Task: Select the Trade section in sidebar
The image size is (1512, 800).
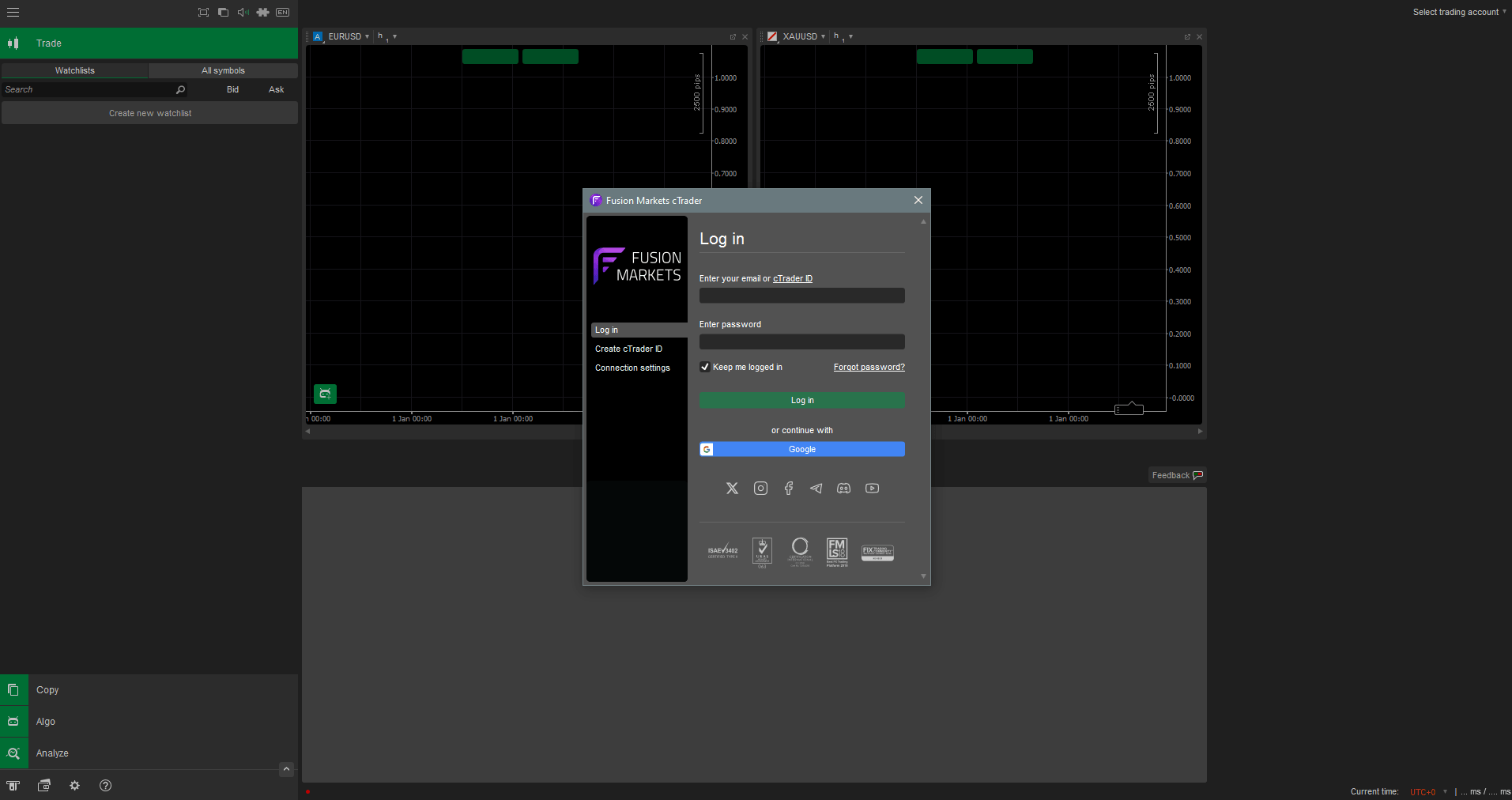Action: tap(149, 43)
